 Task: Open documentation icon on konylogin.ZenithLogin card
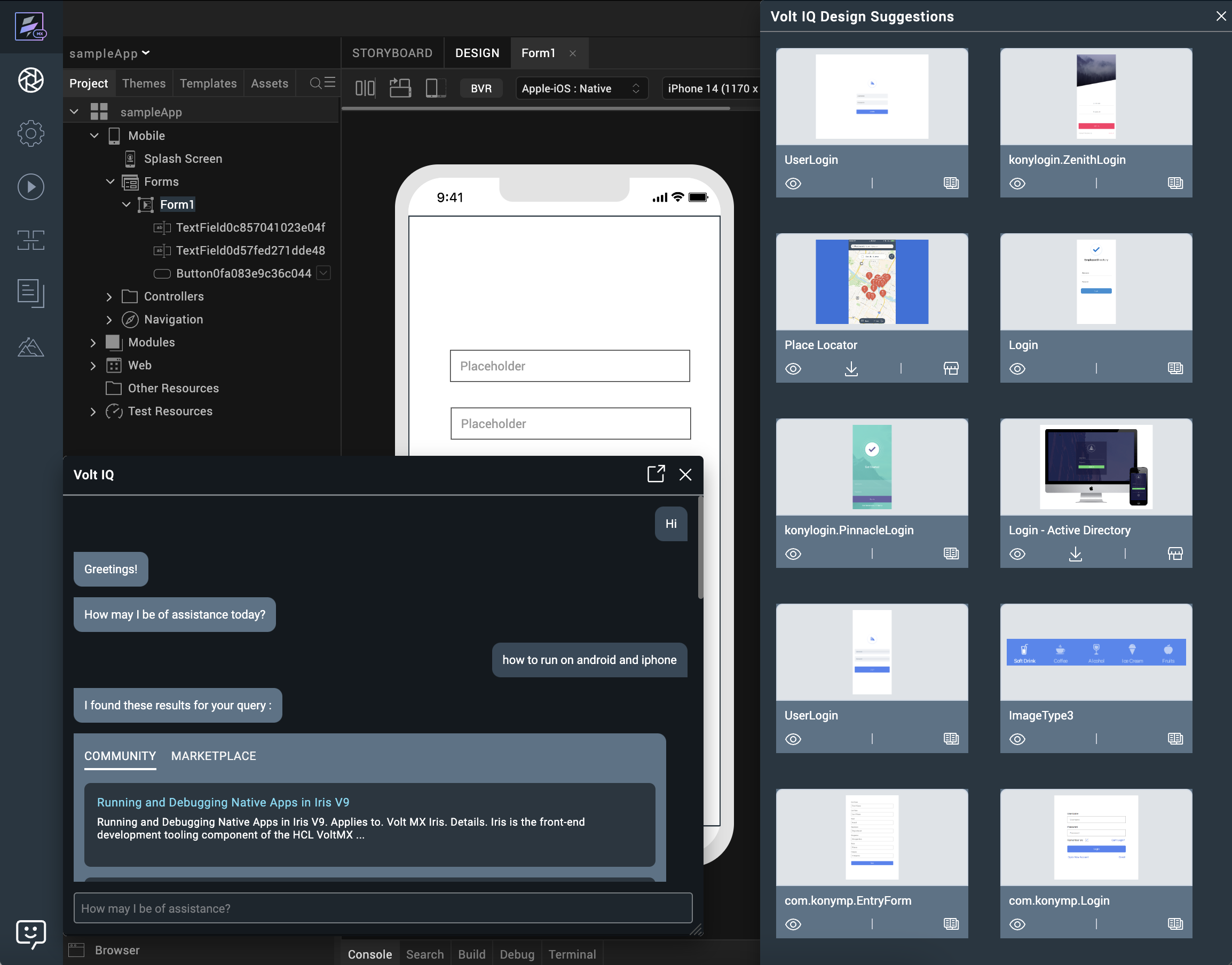click(x=1175, y=183)
